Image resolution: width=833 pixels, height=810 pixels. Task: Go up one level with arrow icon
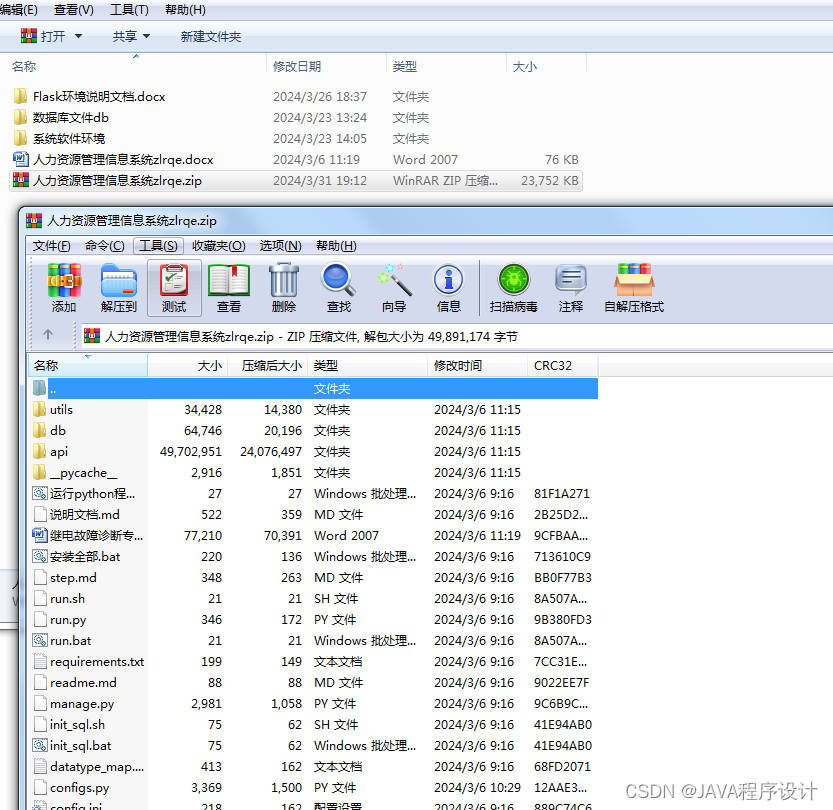point(48,335)
